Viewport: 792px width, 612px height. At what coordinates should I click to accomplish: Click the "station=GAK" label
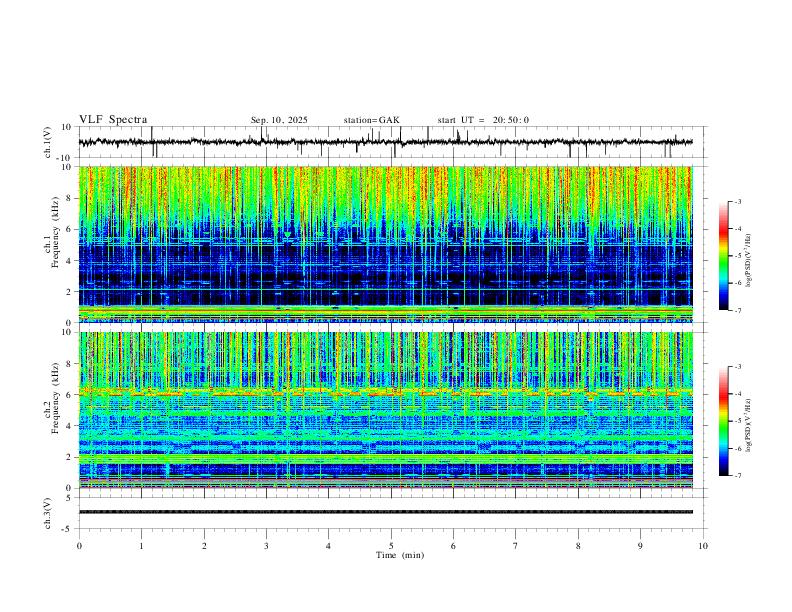click(371, 120)
